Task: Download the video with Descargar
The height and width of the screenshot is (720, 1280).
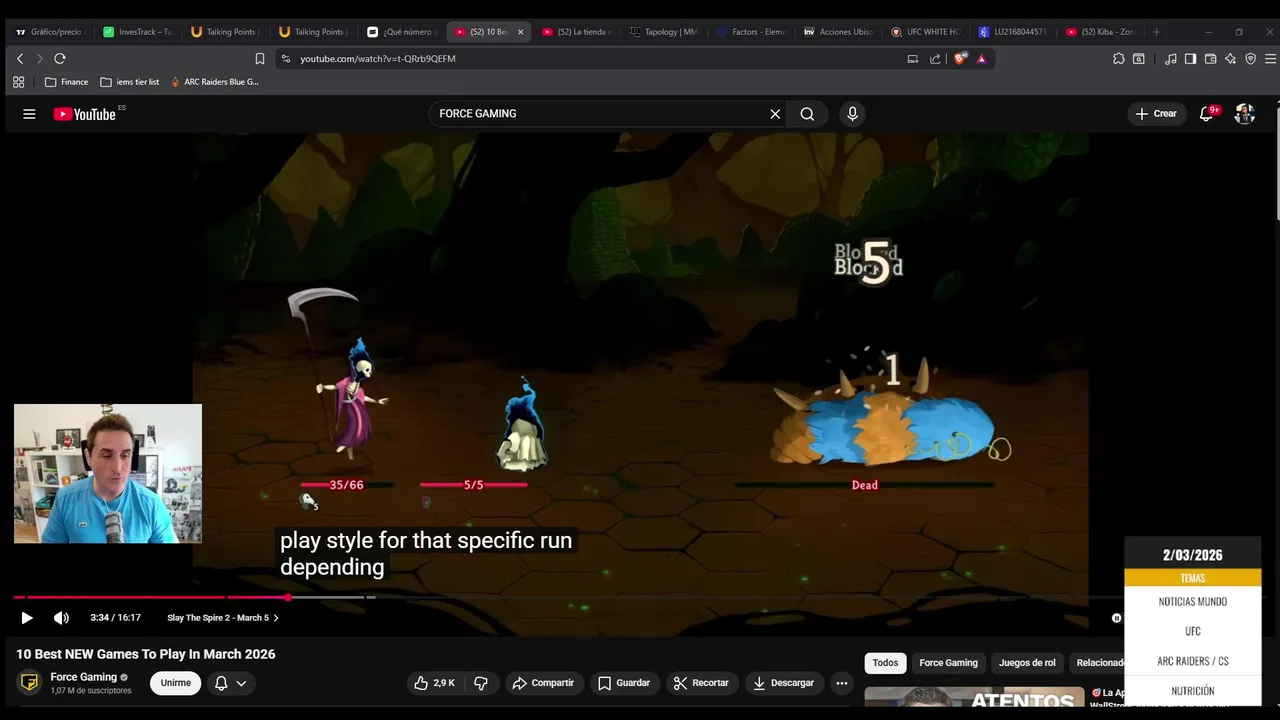Action: tap(783, 683)
